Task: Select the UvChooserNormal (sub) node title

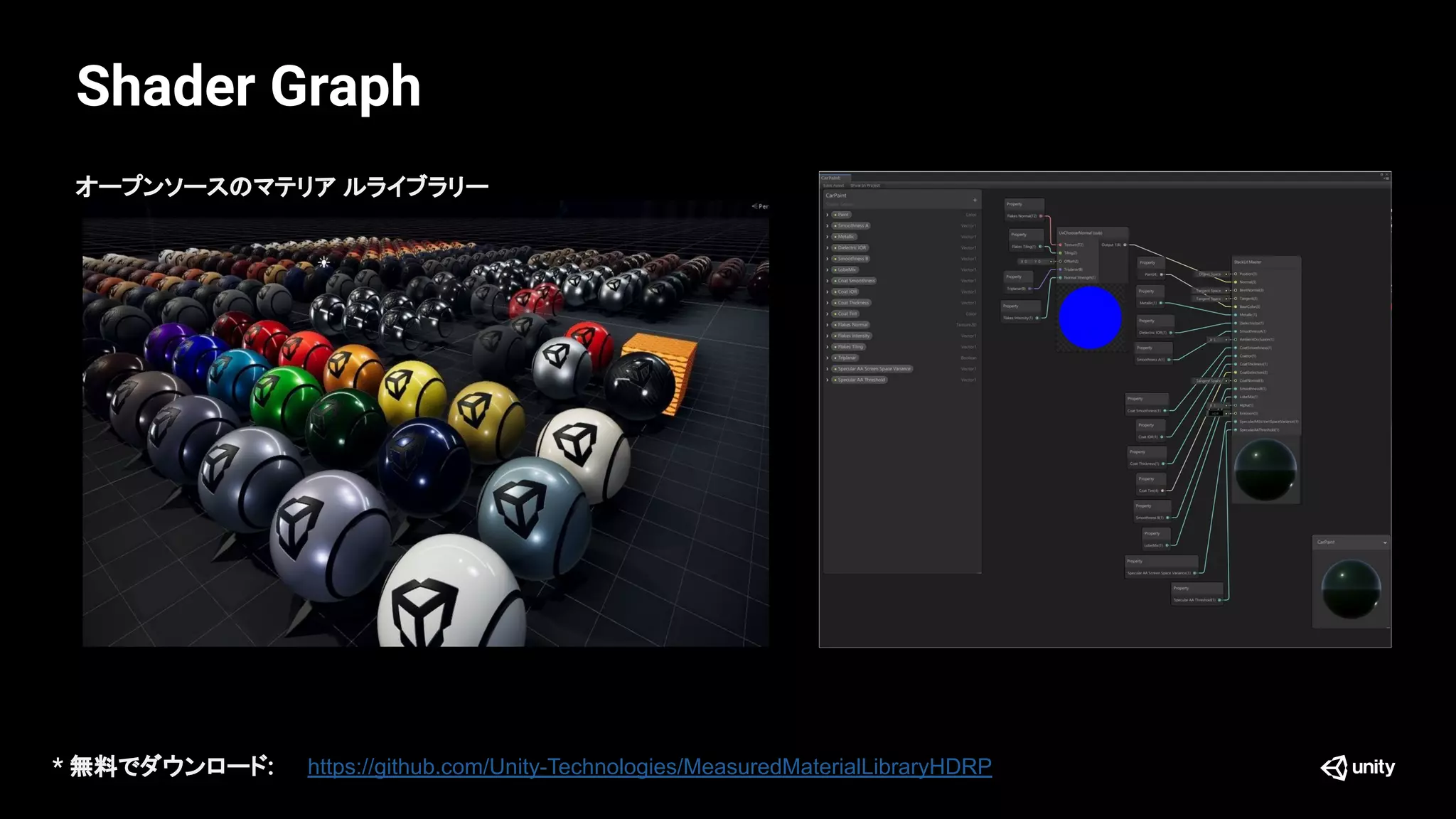Action: (1080, 233)
